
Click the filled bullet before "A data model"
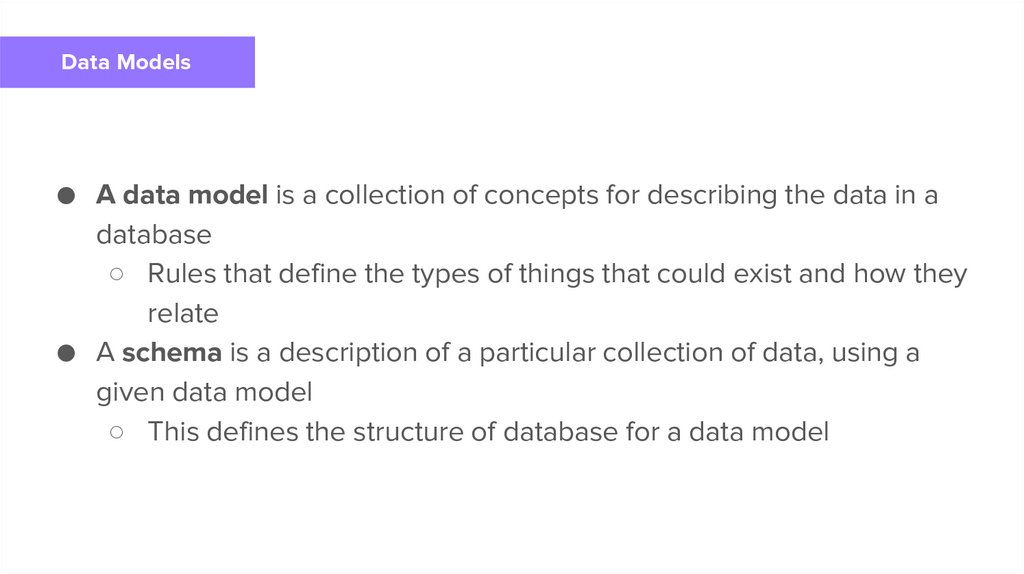tap(66, 196)
